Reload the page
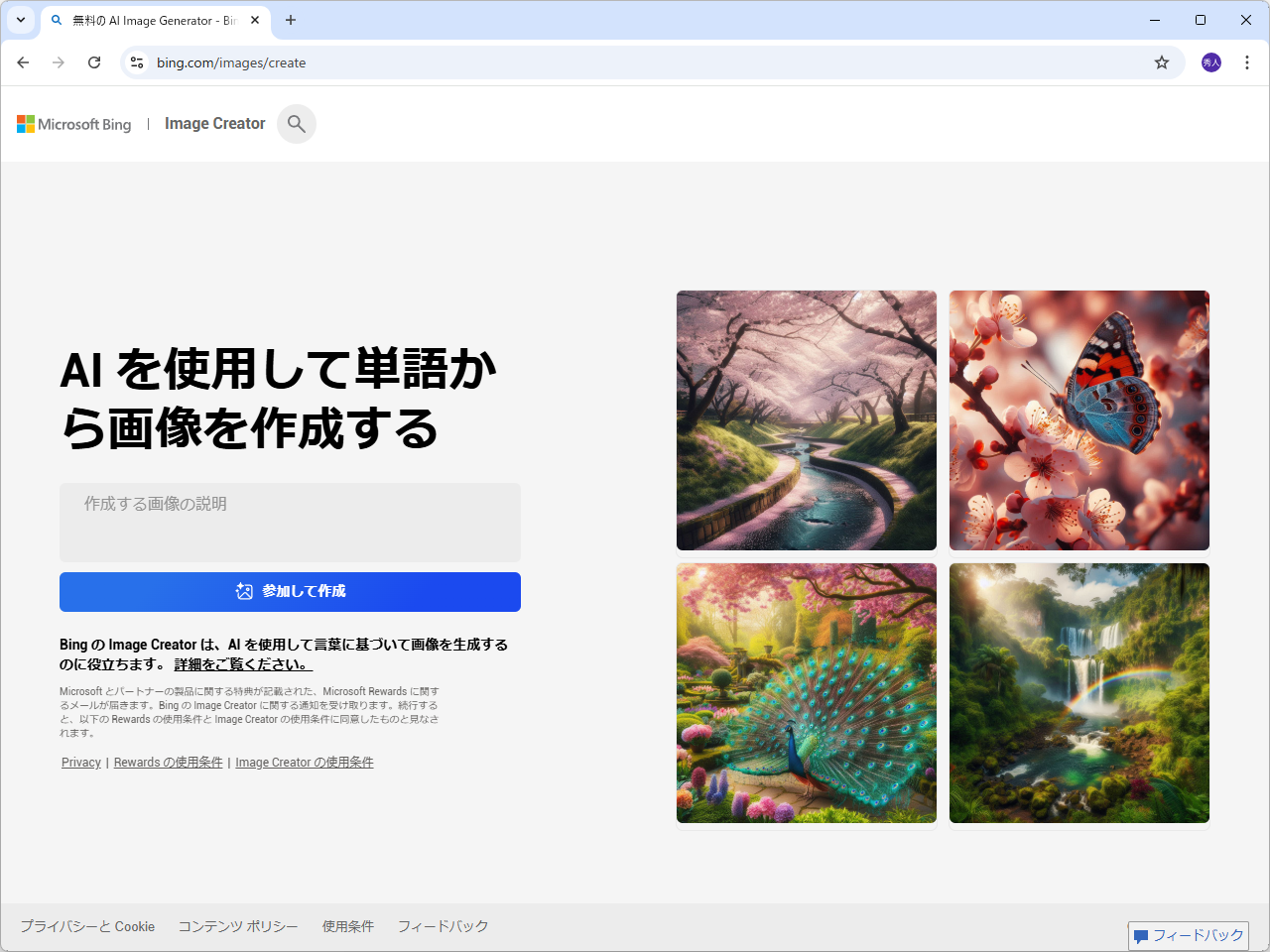 point(94,61)
